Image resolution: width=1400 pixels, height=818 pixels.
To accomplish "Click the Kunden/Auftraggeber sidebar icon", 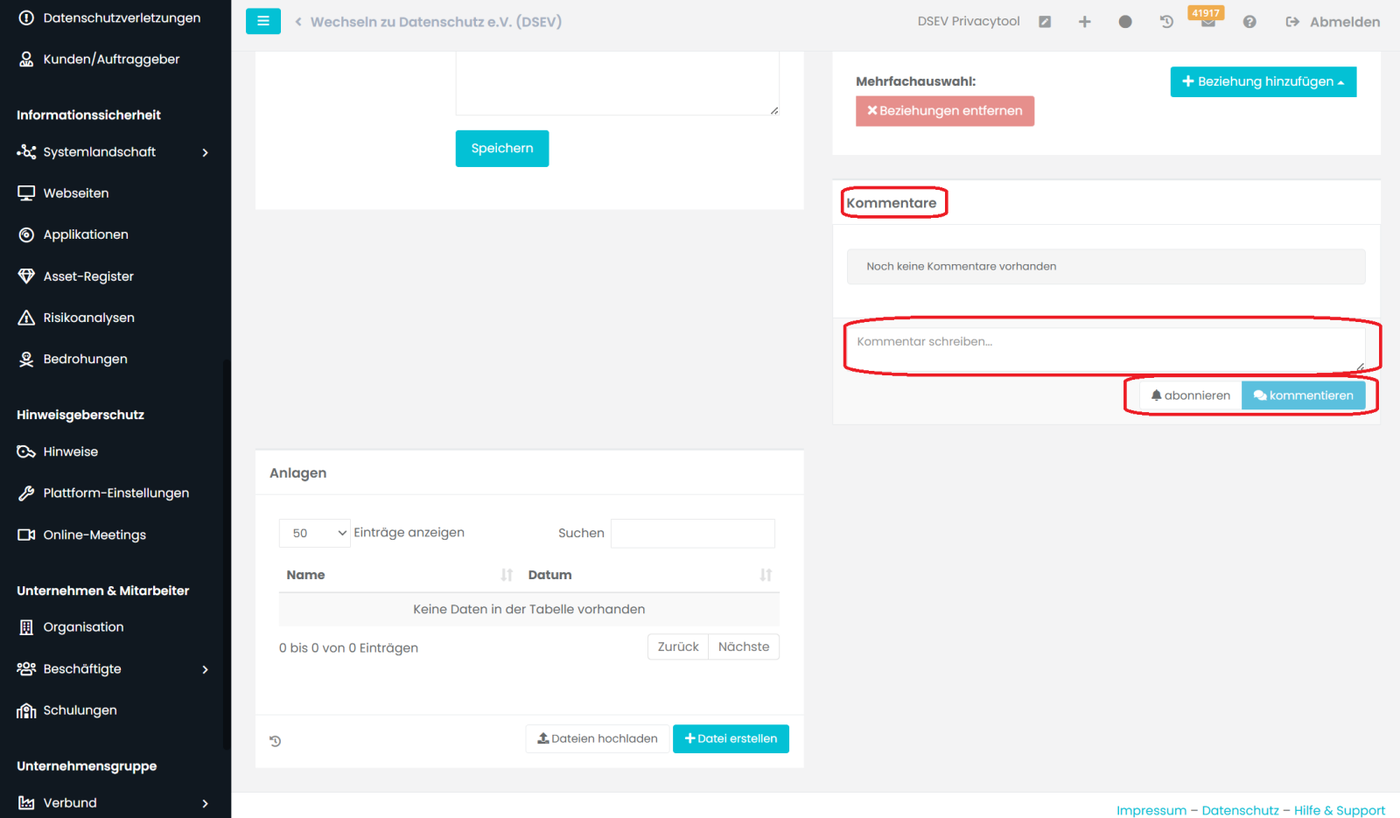I will (26, 60).
